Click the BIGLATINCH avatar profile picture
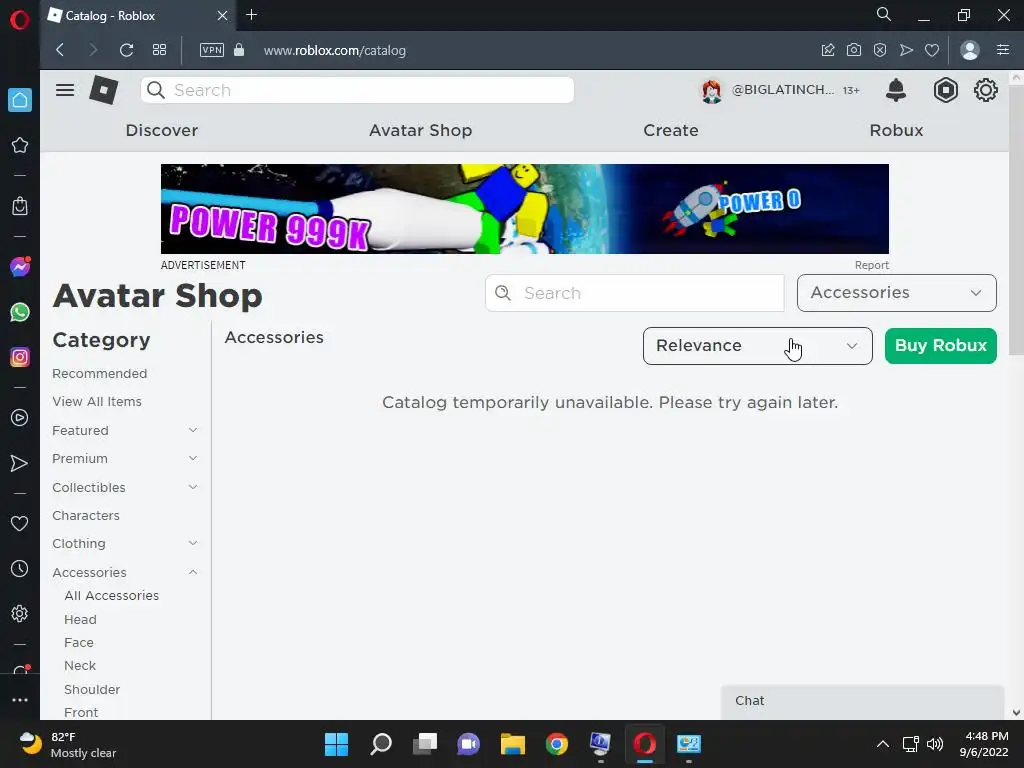 point(712,90)
